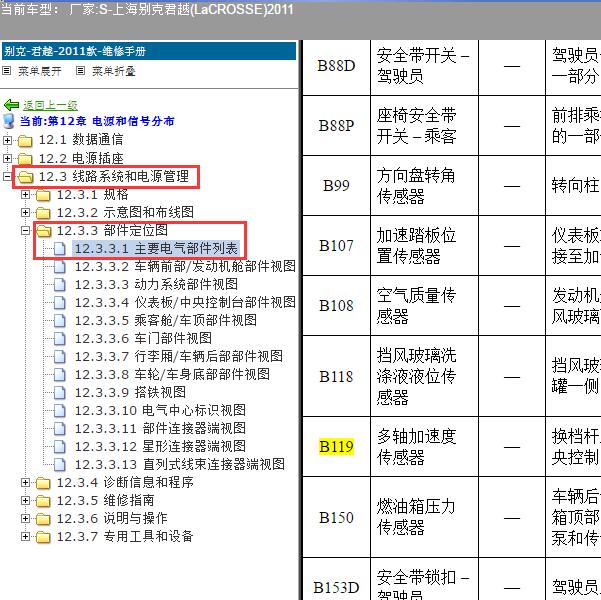Click page icon of 12.3.3.11 部件连接器端视图
601x600 pixels.
[x=59, y=429]
